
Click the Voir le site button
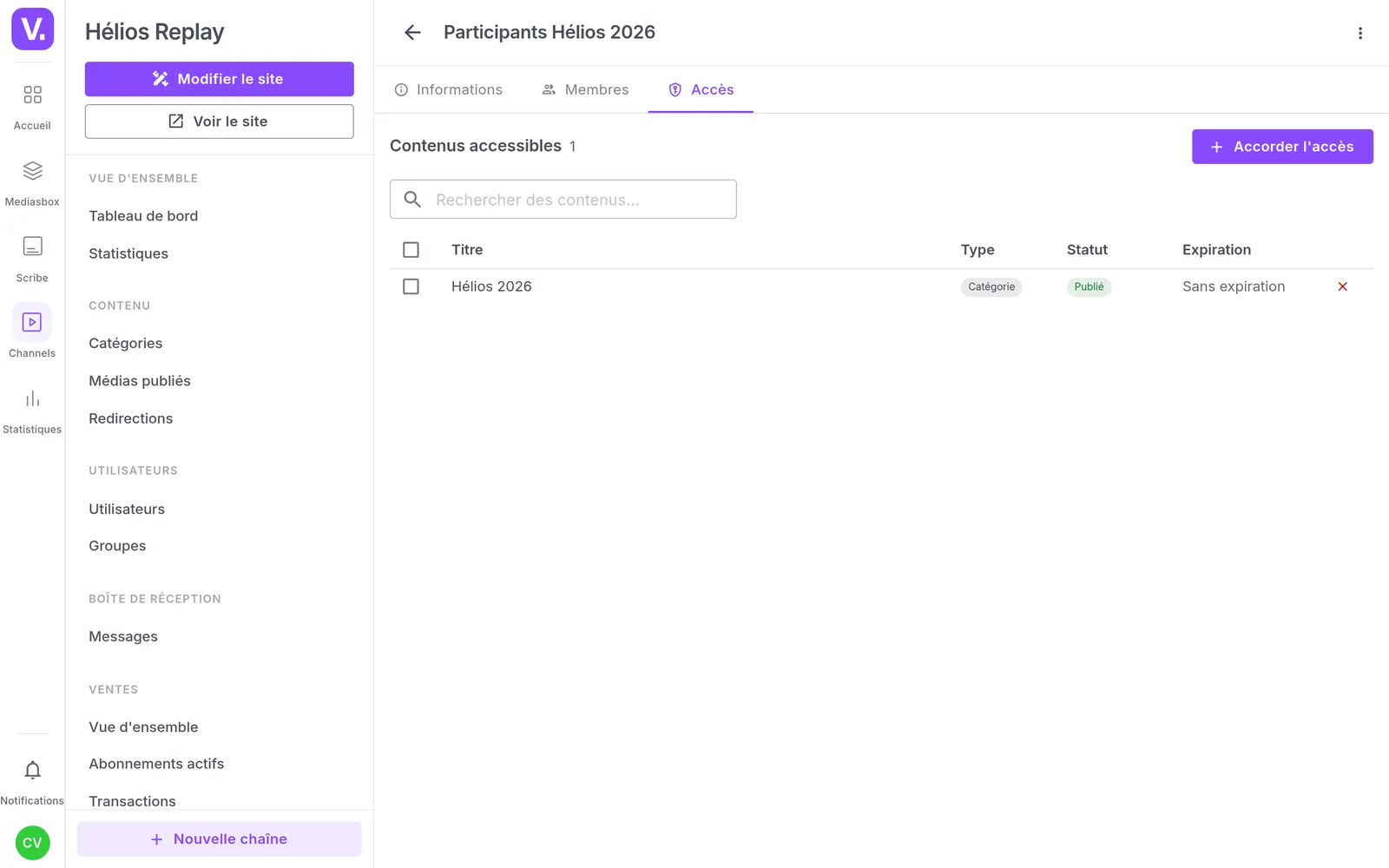[x=219, y=122]
